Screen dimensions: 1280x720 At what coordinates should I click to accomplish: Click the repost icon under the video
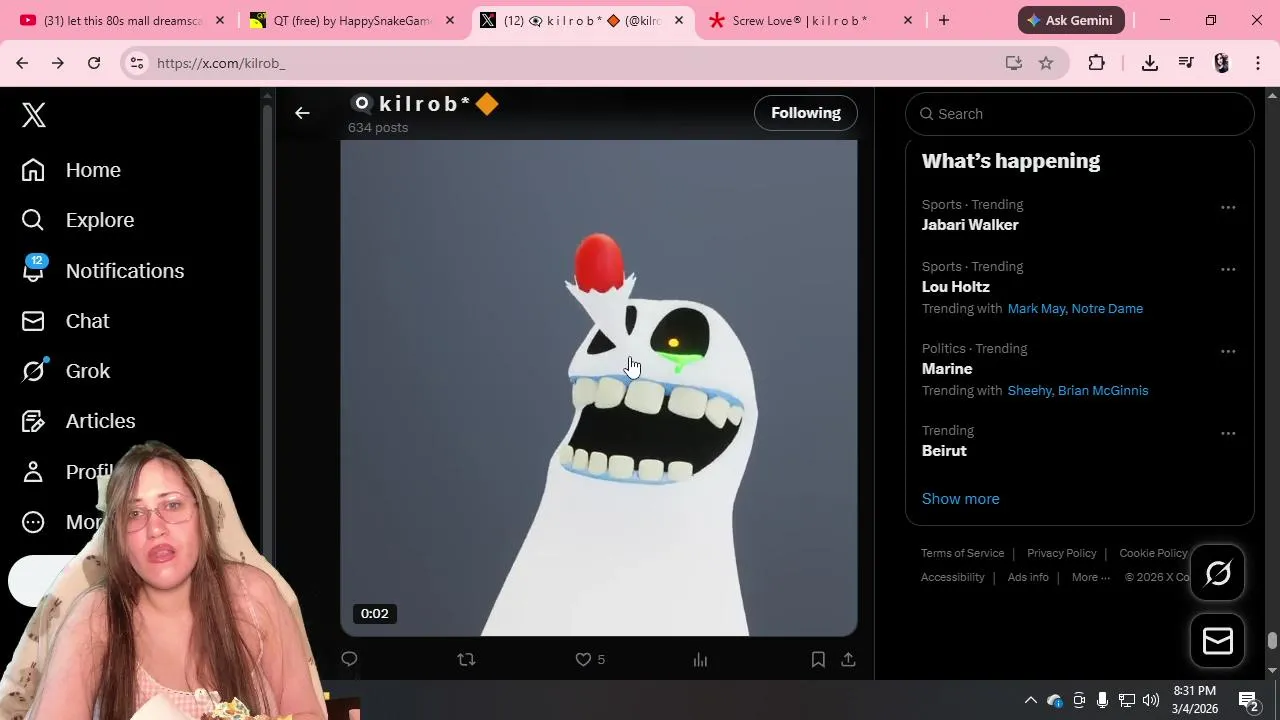click(x=466, y=659)
